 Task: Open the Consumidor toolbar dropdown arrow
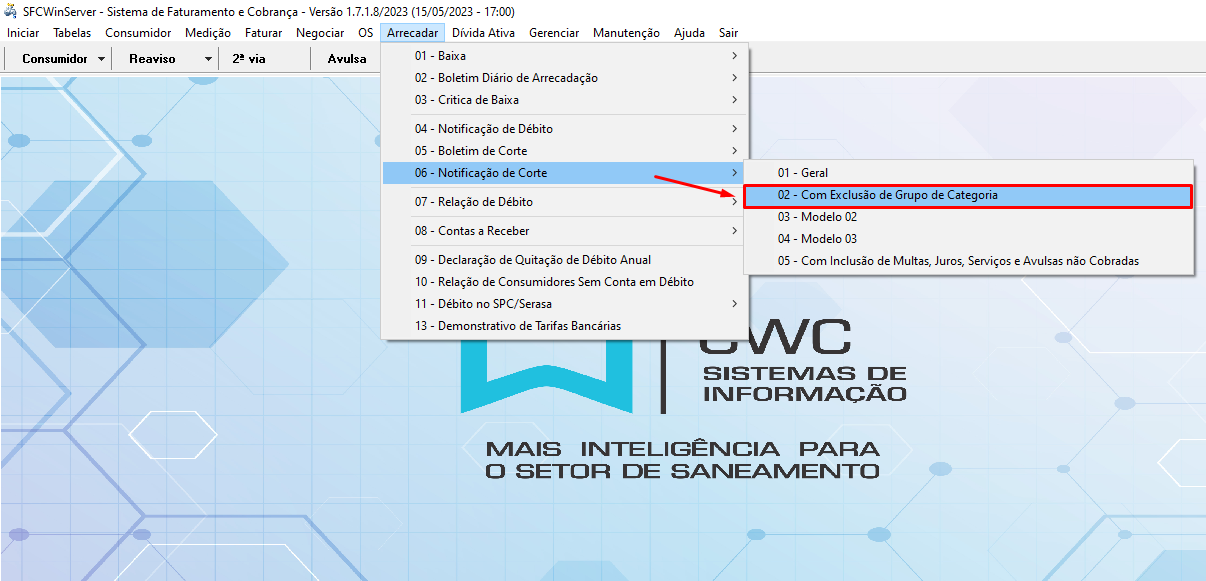[102, 59]
